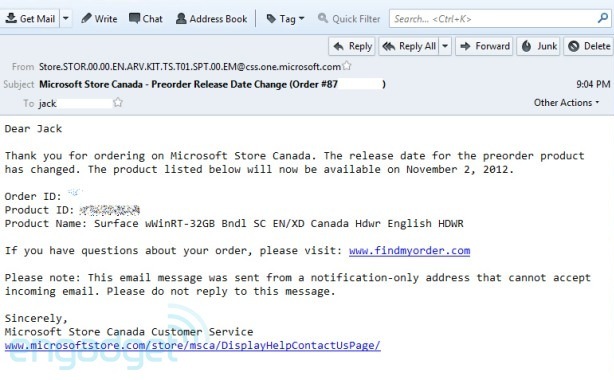Viewport: 614px width, 380px height.
Task: Delete this email message
Action: coord(589,46)
